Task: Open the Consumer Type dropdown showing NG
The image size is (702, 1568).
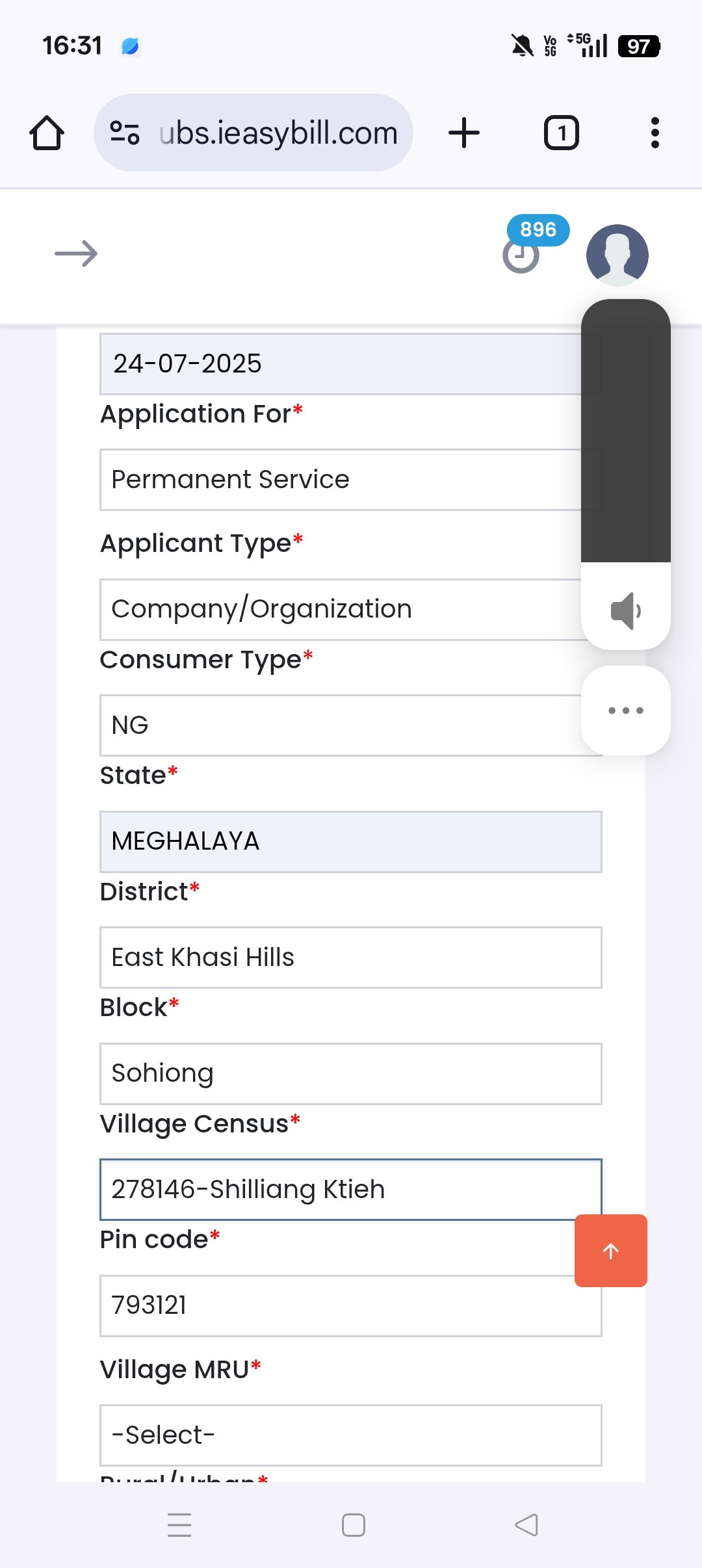Action: [x=338, y=725]
